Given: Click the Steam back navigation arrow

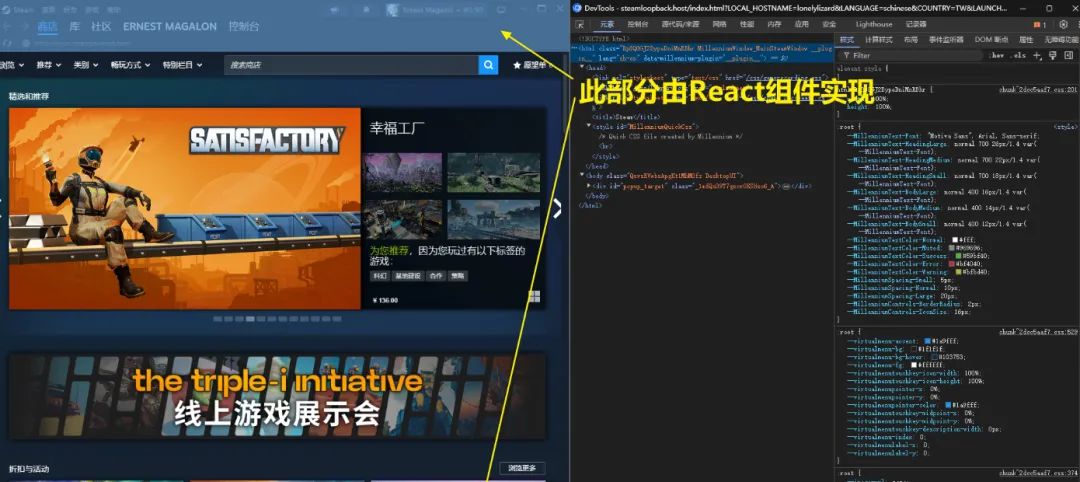Looking at the screenshot, I should 7,26.
